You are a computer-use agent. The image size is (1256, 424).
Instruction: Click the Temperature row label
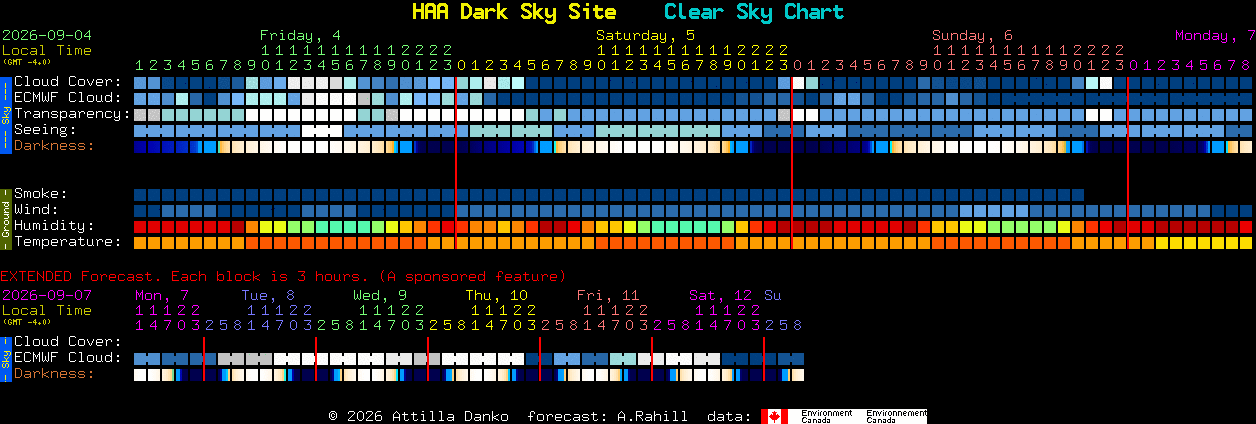point(68,241)
